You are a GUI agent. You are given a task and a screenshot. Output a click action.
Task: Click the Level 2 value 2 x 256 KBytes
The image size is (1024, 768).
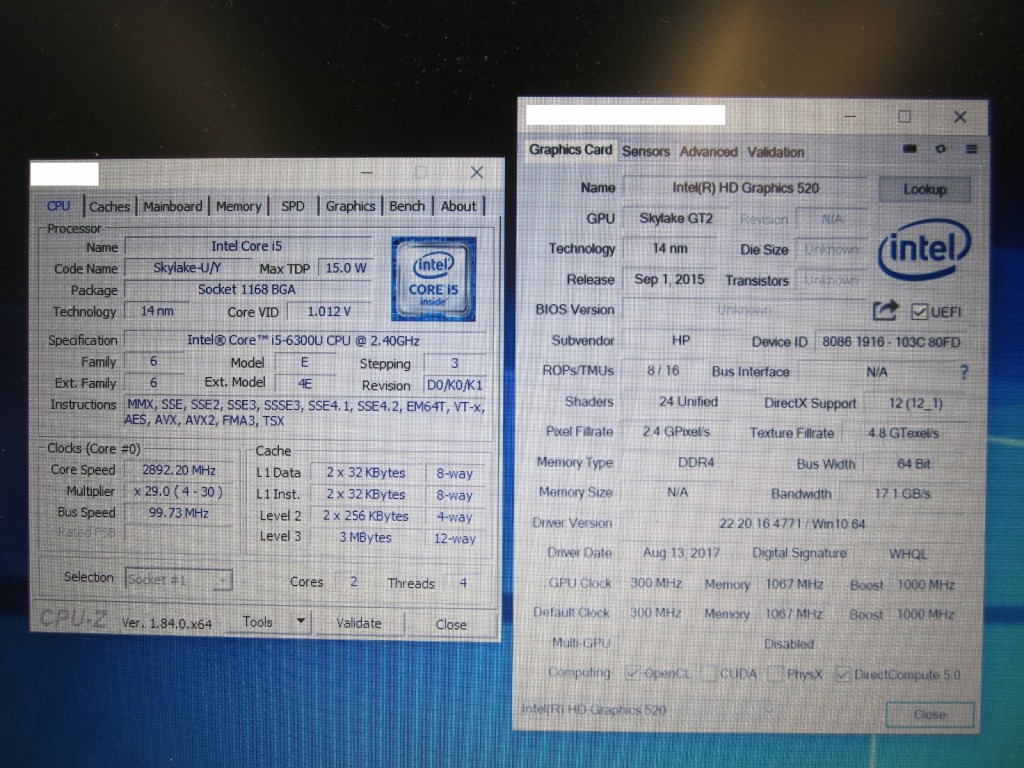[365, 516]
